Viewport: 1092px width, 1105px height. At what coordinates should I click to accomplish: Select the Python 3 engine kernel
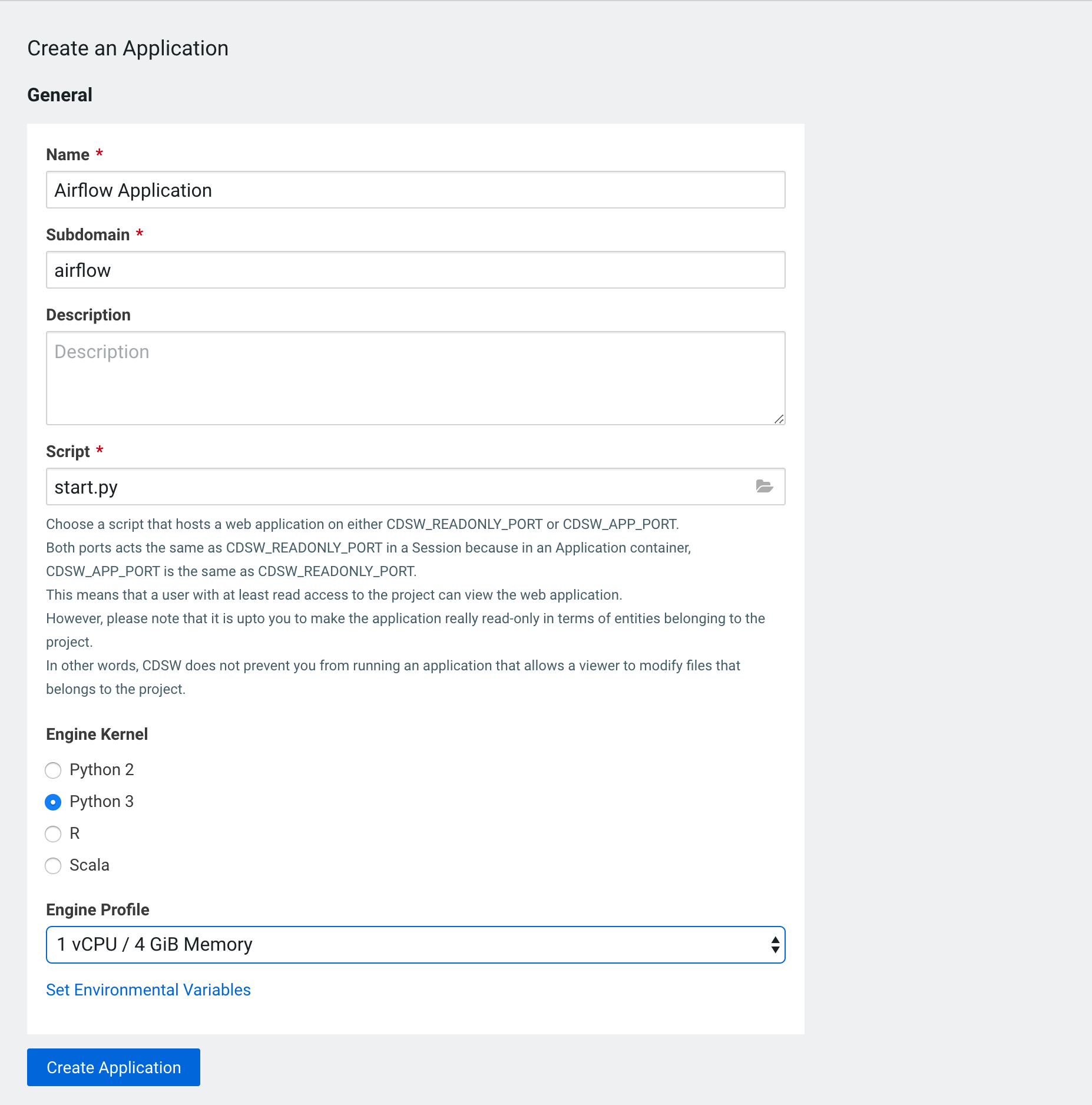[x=53, y=802]
